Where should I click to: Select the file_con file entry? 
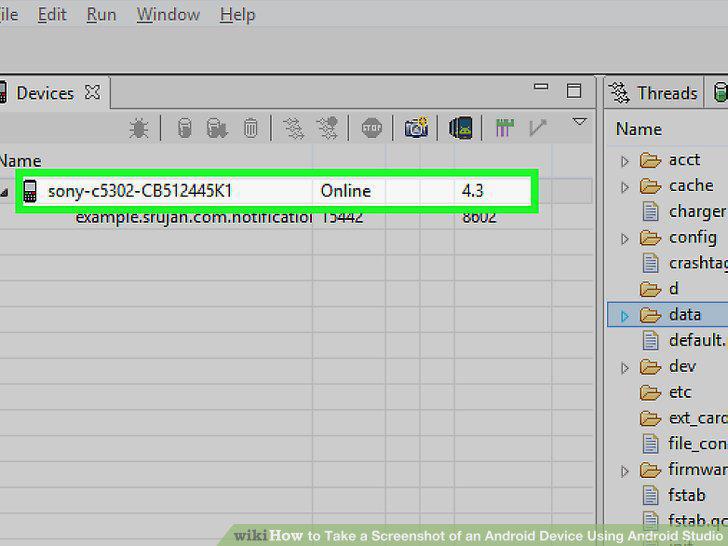pyautogui.click(x=698, y=444)
